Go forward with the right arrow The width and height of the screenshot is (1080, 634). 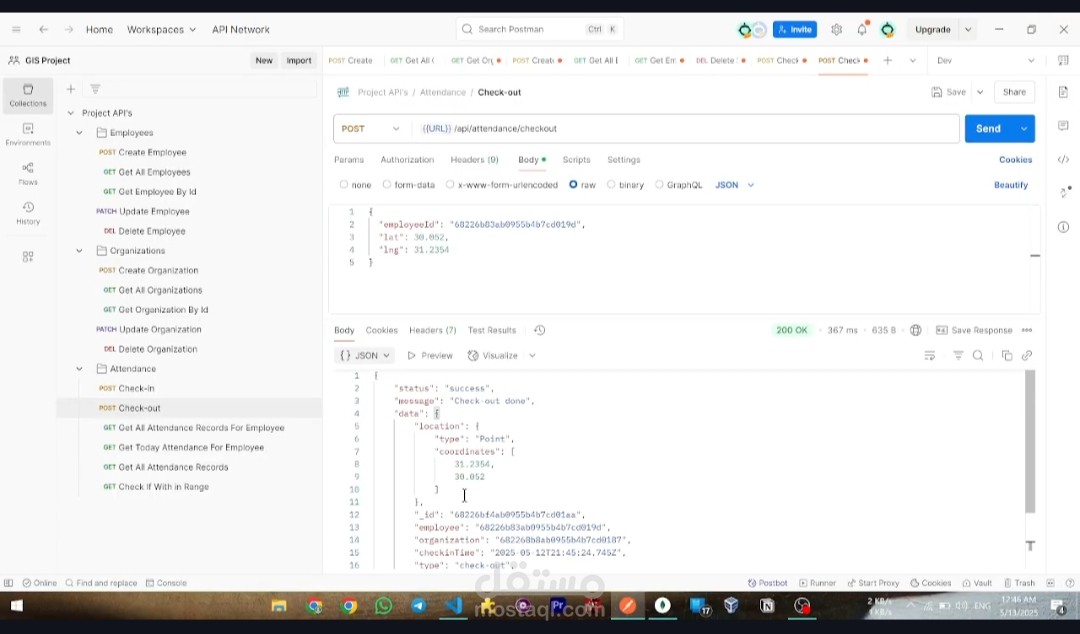[69, 30]
